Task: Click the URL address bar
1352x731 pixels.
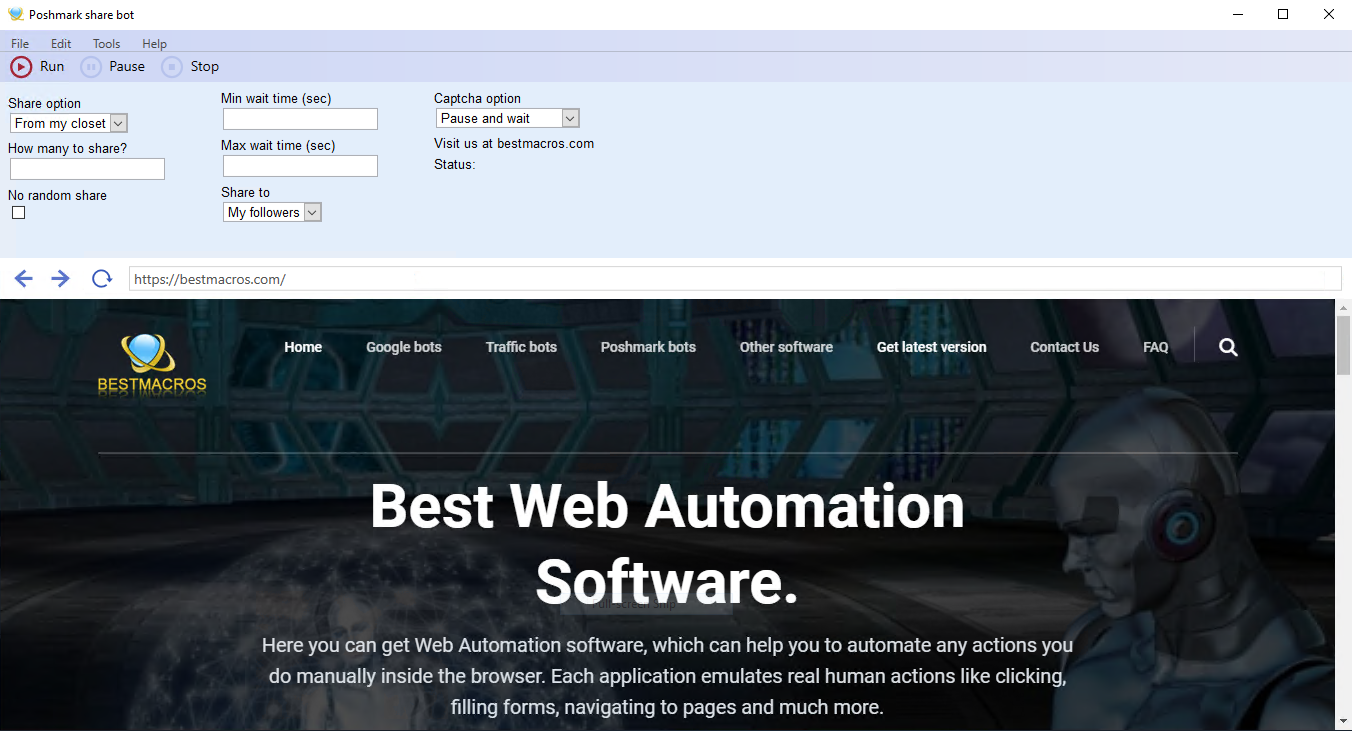Action: 735,279
